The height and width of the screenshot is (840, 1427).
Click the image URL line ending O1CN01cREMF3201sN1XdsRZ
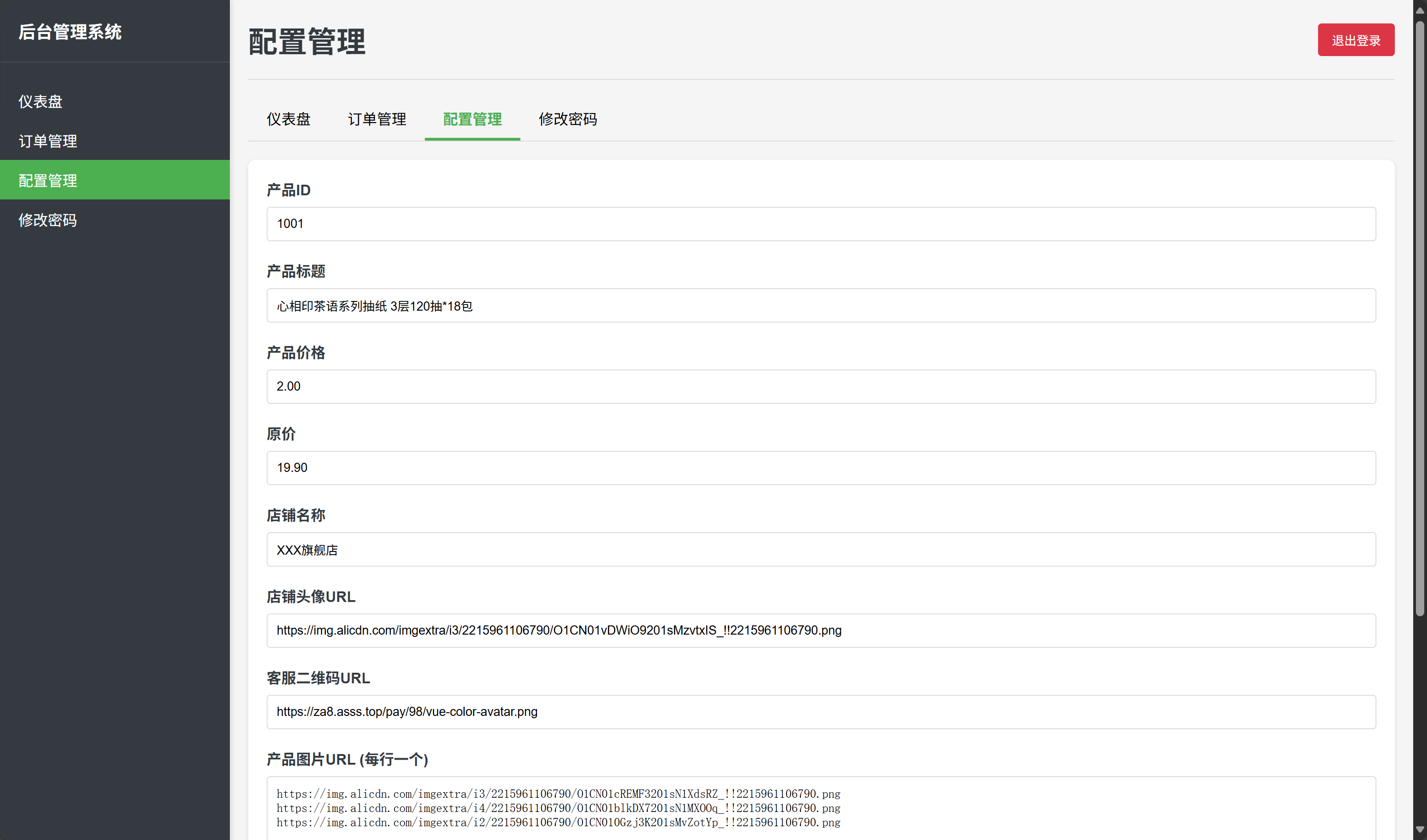(559, 794)
